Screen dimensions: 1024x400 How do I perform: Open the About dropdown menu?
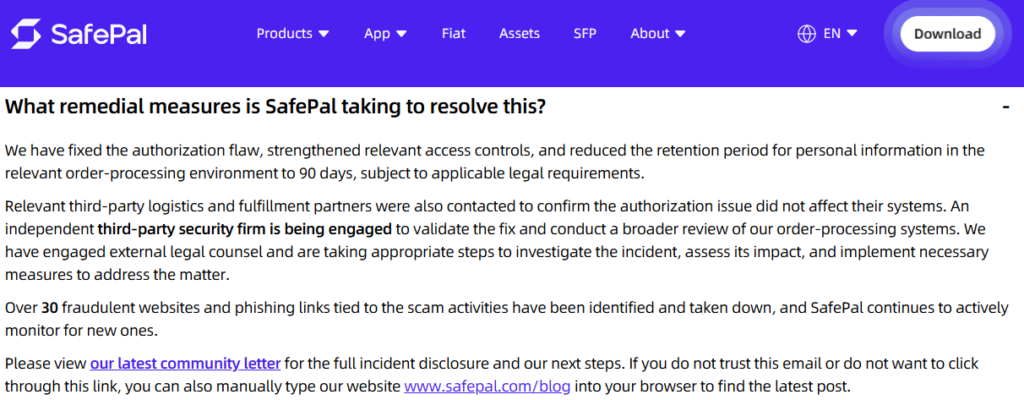tap(658, 34)
